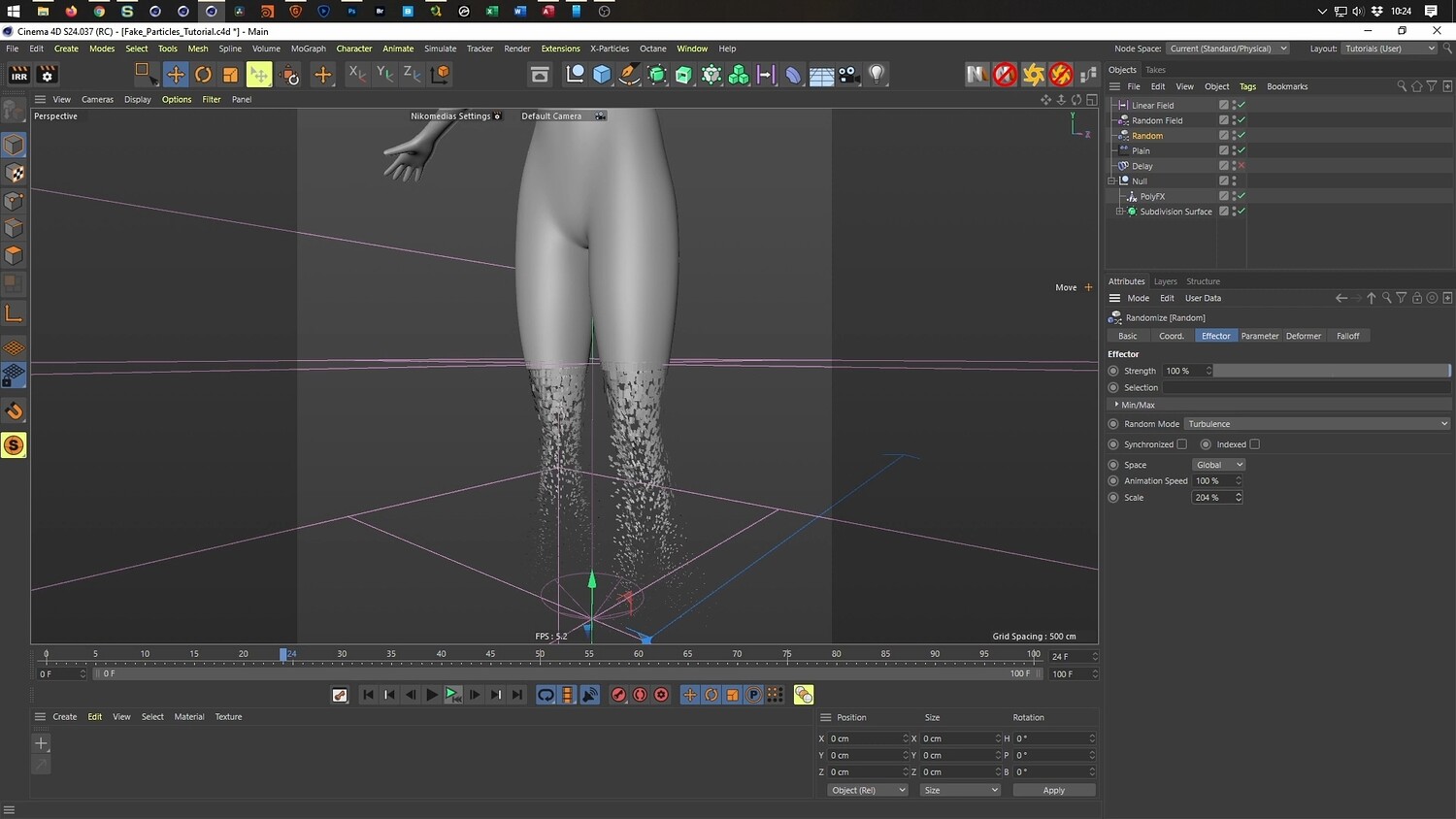
Task: Toggle the X-axis lock icon
Action: (357, 75)
